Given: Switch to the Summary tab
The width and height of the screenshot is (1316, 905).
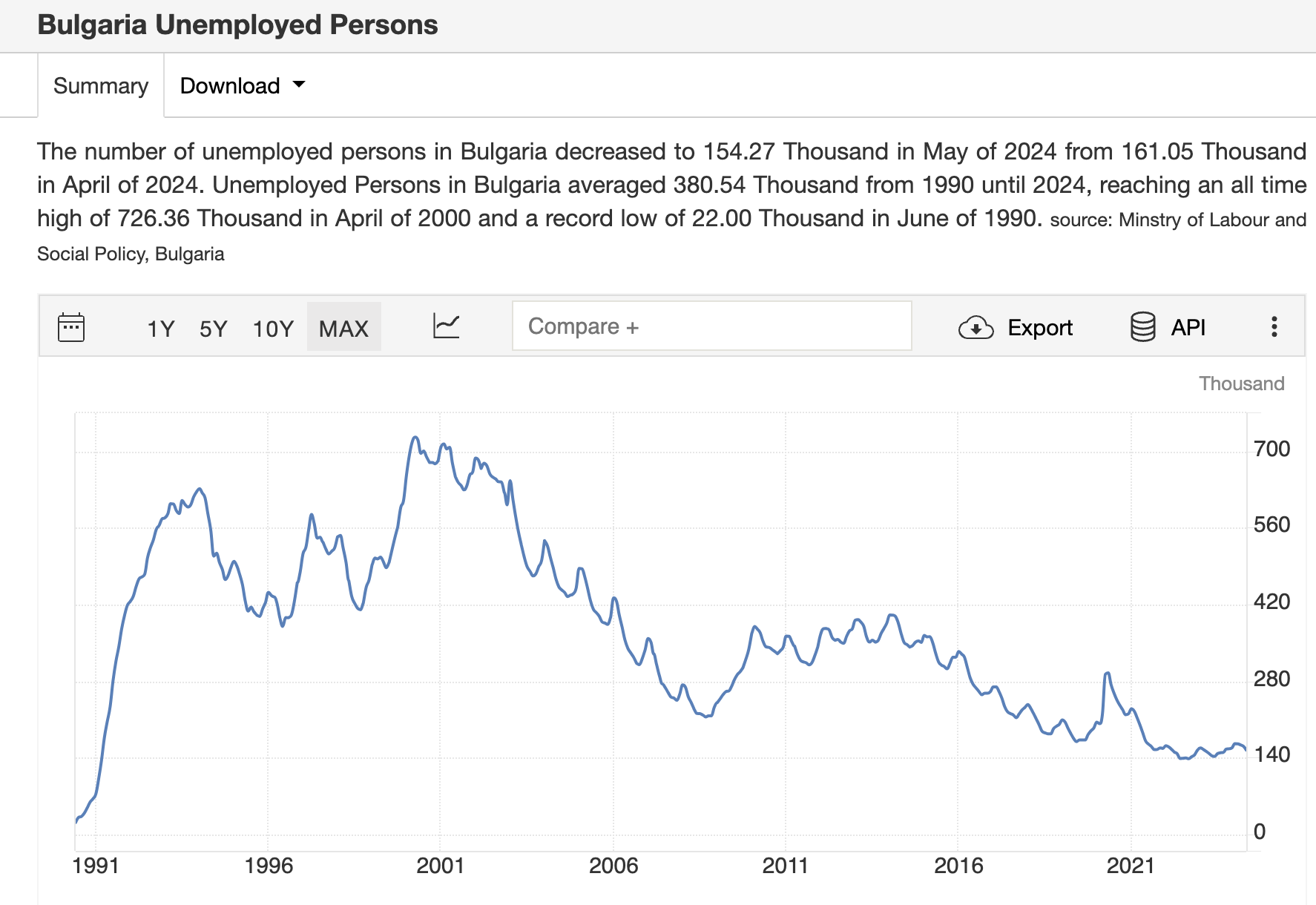Looking at the screenshot, I should (101, 86).
